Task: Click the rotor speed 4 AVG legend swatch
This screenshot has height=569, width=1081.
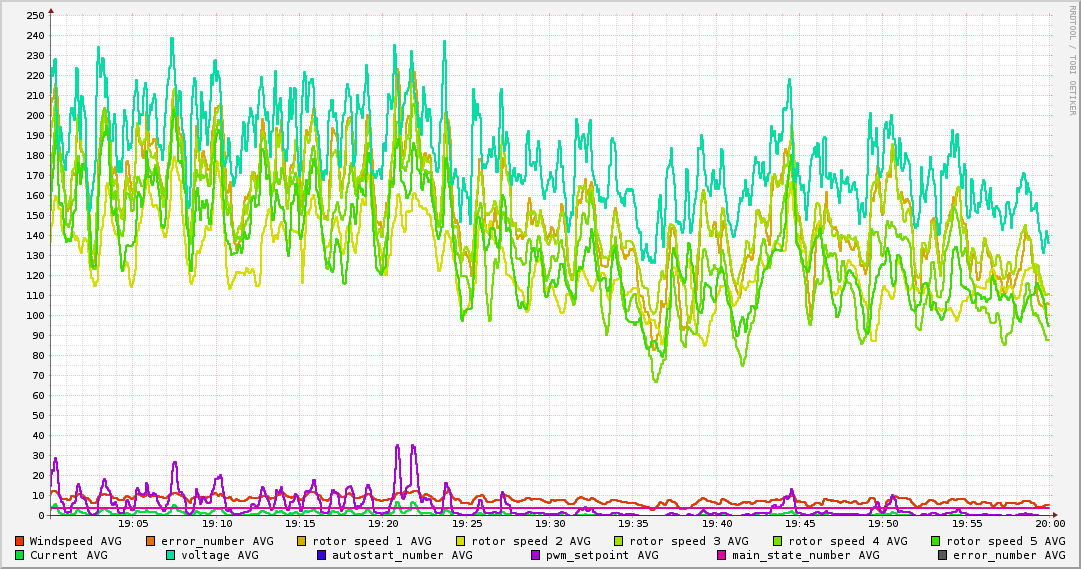Action: point(778,541)
